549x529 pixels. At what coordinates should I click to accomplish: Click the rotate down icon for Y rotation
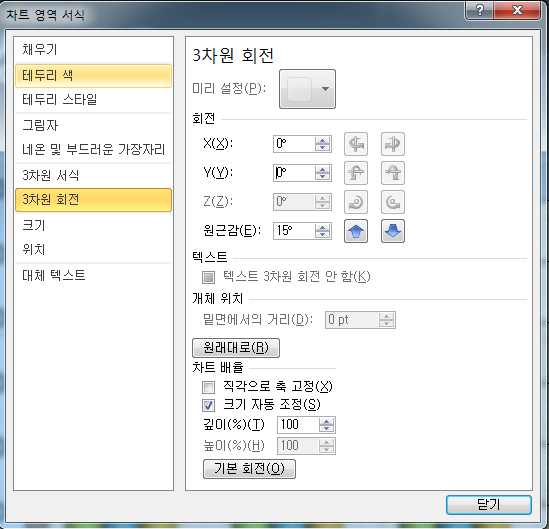coord(392,173)
